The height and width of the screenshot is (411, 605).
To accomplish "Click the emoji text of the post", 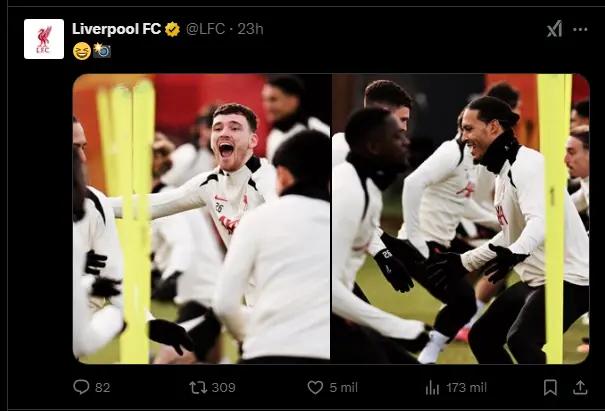I will (91, 50).
